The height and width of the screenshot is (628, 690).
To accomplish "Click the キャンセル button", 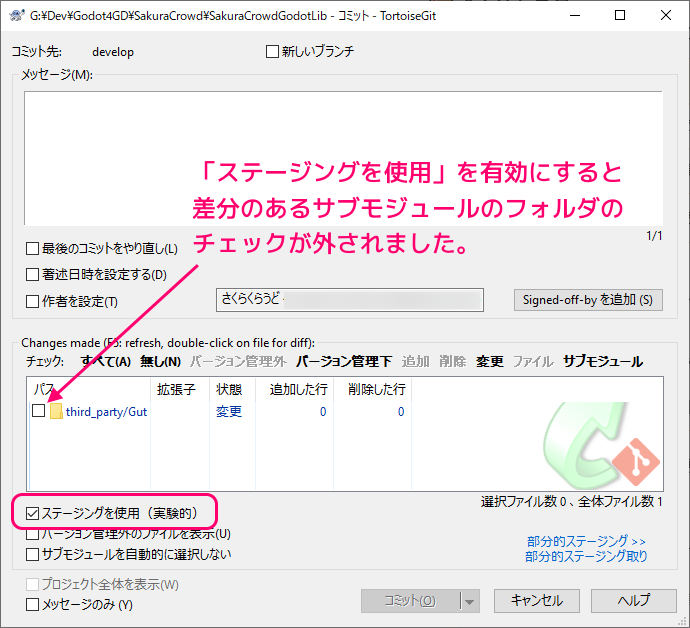I will [x=536, y=601].
